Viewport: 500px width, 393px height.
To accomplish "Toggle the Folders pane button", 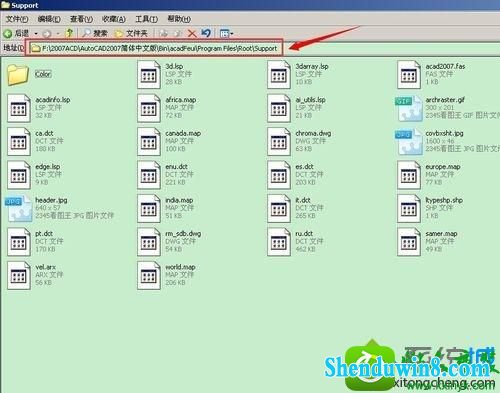I will (x=131, y=33).
